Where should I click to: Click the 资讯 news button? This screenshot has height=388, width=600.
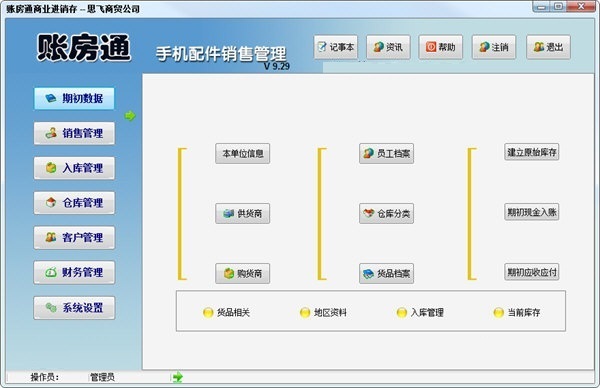388,47
